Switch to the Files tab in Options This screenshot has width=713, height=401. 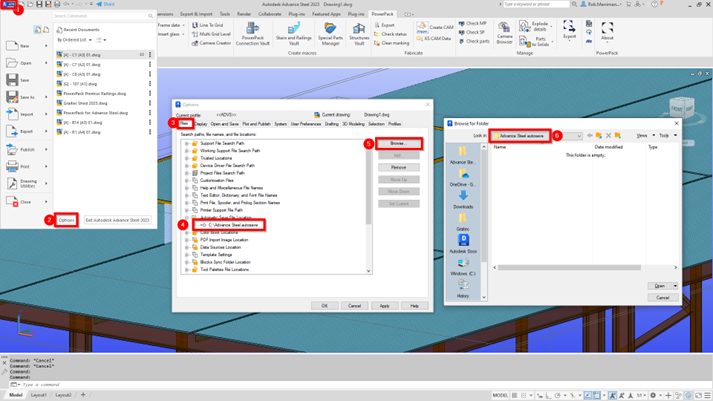tap(184, 123)
